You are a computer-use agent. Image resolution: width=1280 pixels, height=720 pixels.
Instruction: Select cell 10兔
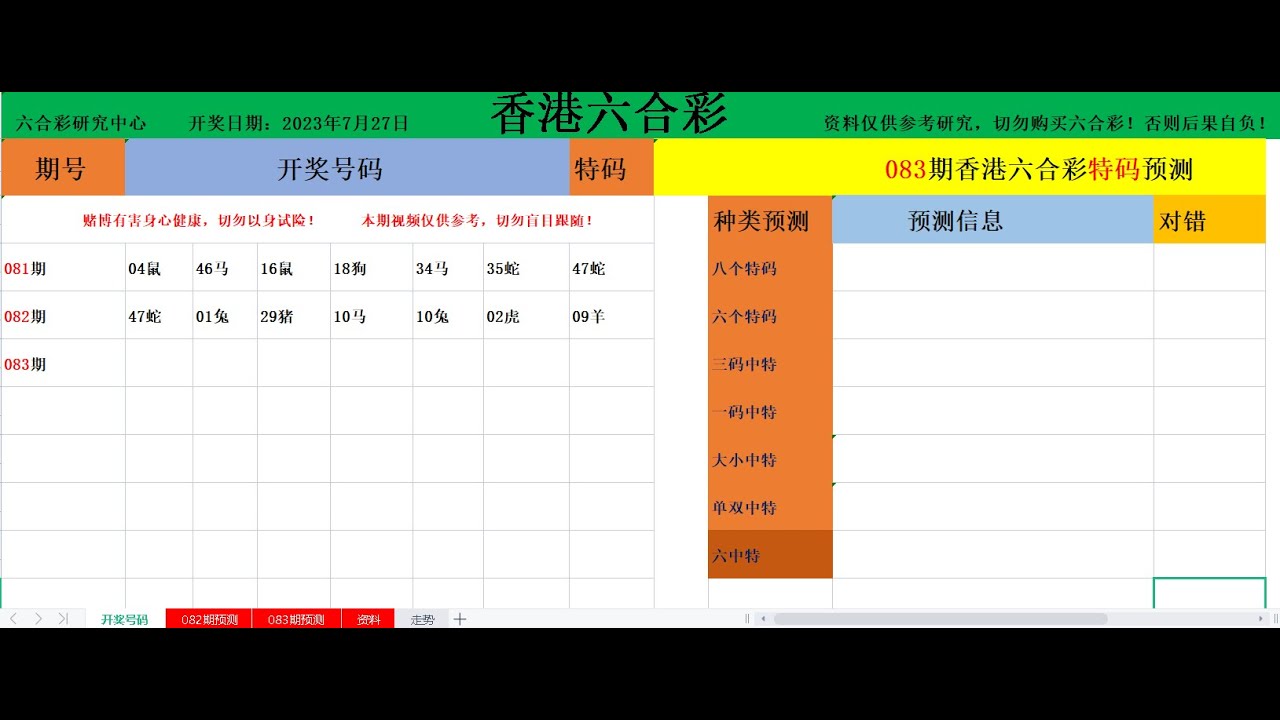click(448, 316)
